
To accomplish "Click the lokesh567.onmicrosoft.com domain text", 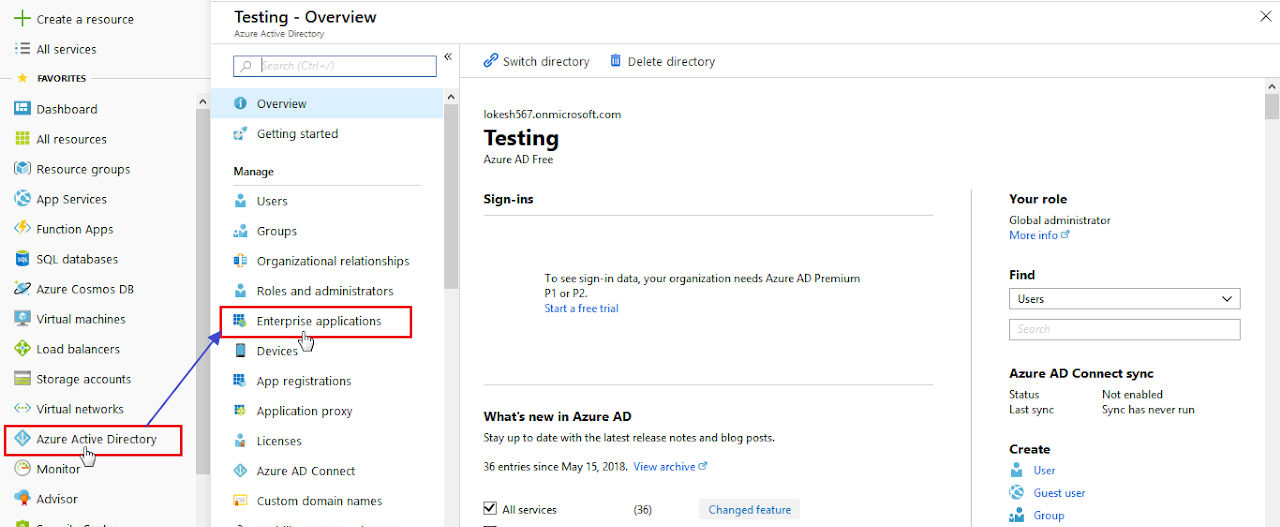I will 552,114.
